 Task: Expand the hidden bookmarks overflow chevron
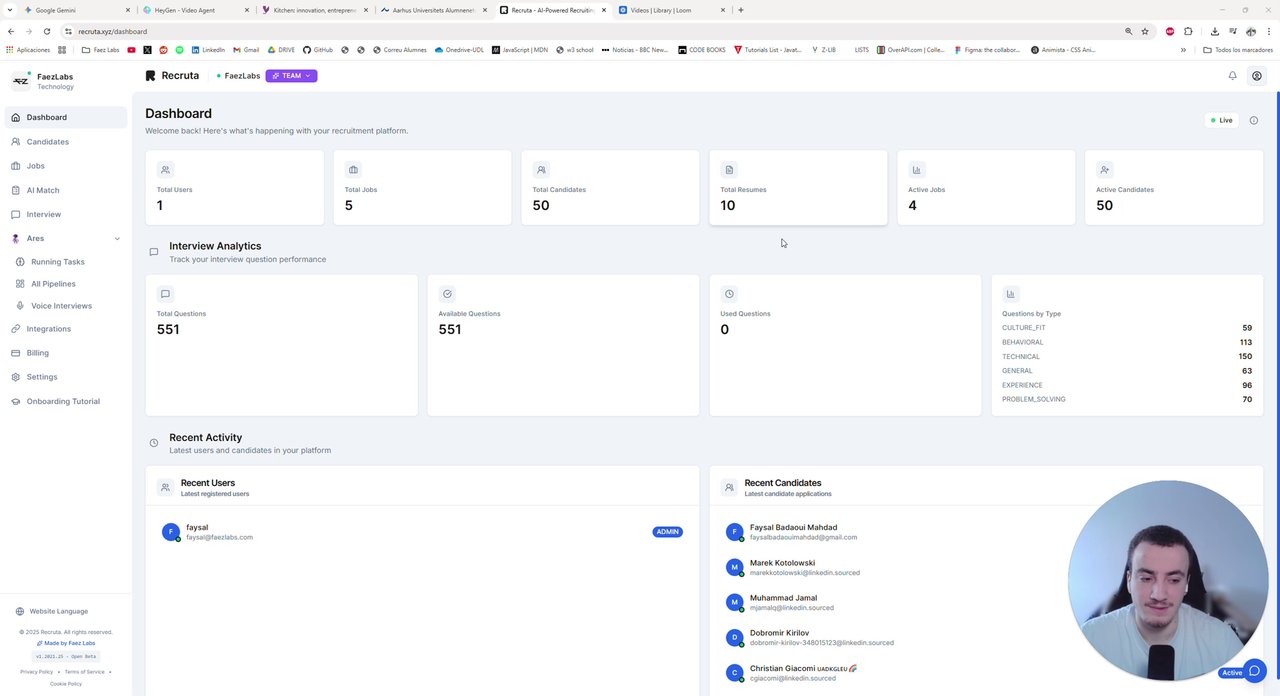[x=1183, y=49]
